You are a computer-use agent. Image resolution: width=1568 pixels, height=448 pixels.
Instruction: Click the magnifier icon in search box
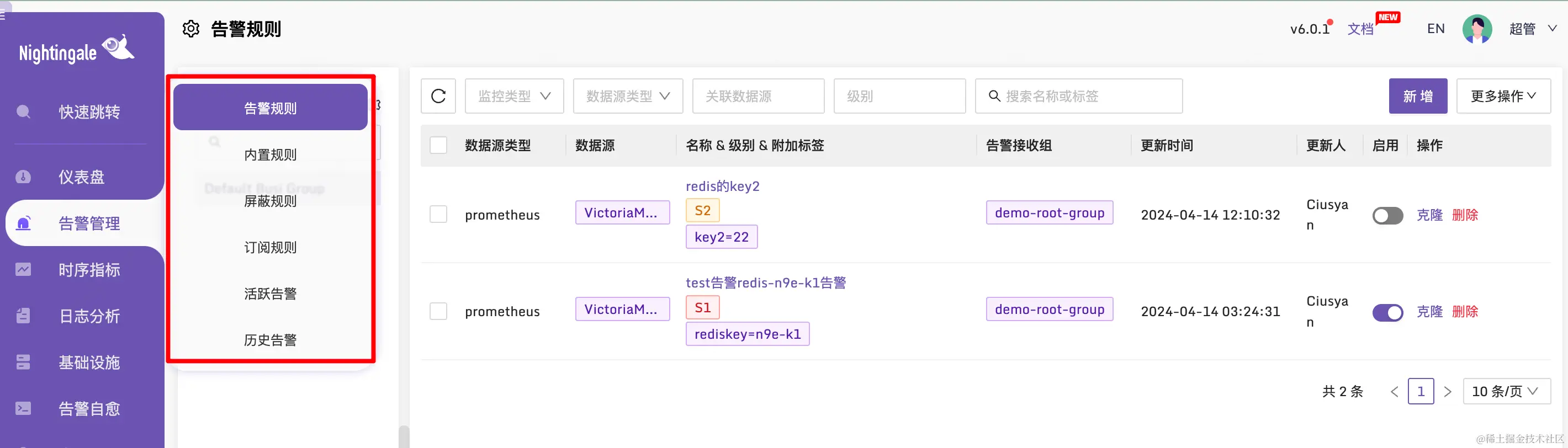[x=994, y=96]
